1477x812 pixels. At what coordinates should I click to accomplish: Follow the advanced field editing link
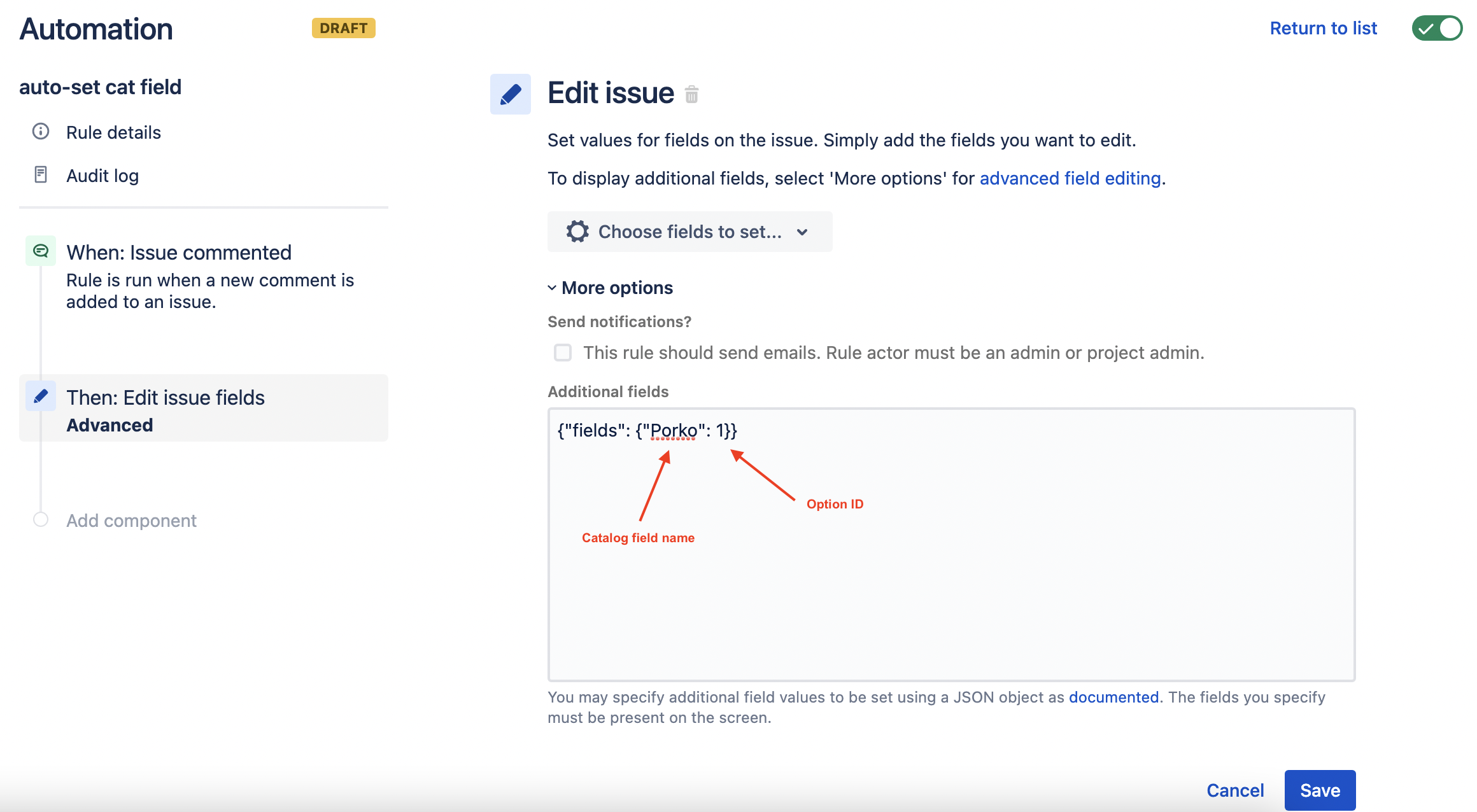[x=1070, y=179]
